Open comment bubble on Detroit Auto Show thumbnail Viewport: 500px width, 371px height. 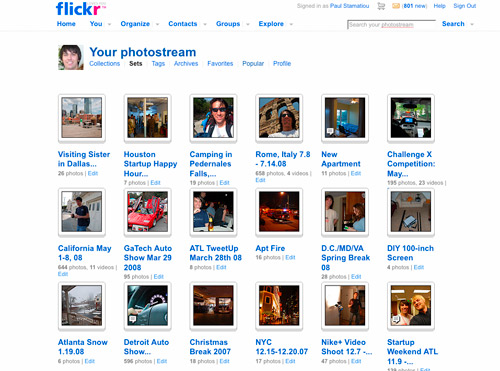tap(132, 319)
